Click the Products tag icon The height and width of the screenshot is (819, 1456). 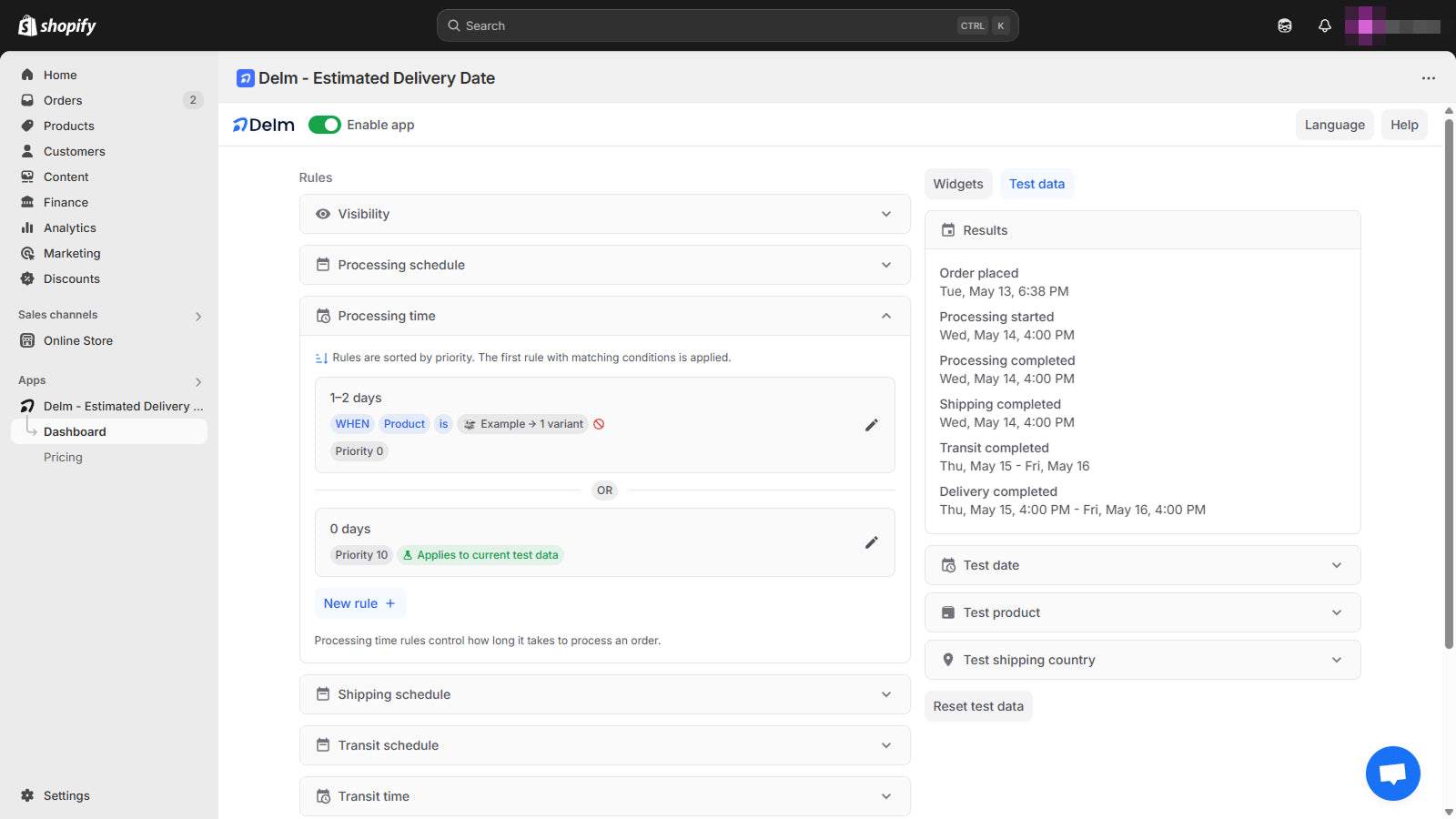coord(27,126)
